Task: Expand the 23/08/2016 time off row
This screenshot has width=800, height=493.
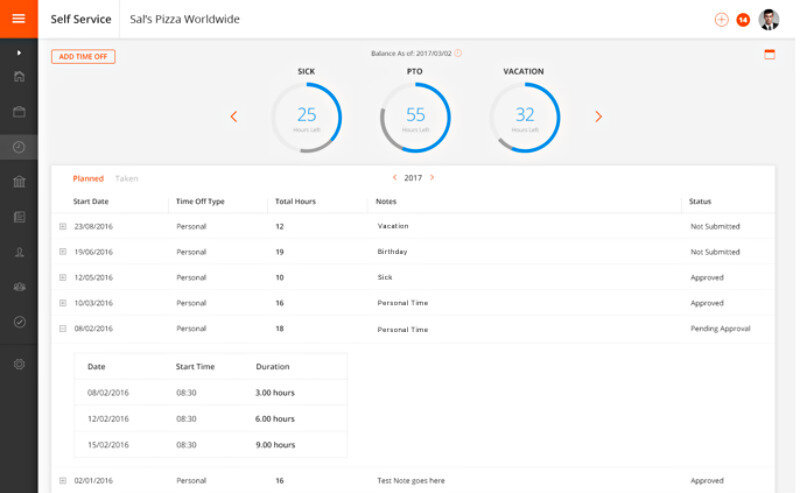Action: click(x=62, y=226)
